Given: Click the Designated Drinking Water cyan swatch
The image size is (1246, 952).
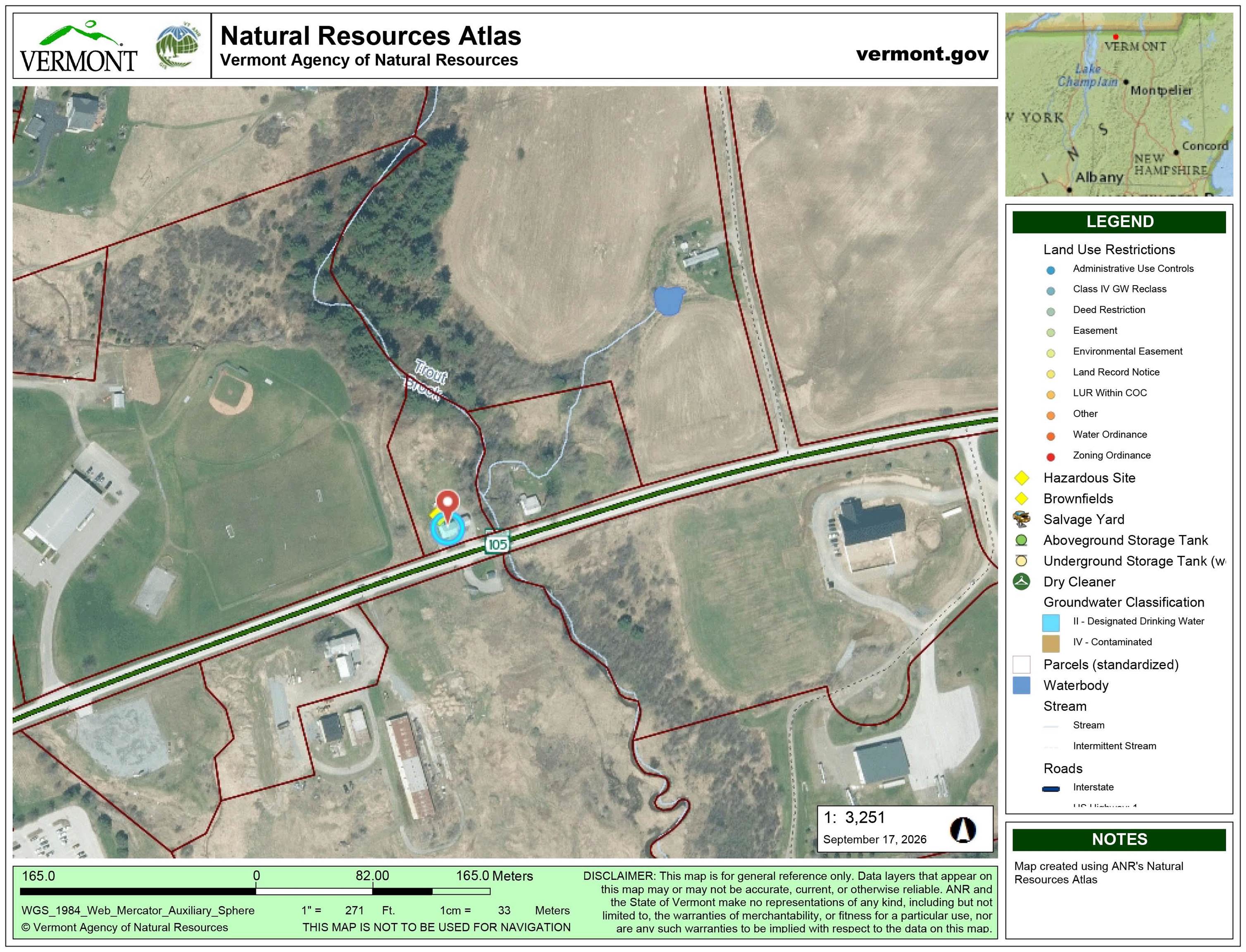Looking at the screenshot, I should pyautogui.click(x=1051, y=623).
